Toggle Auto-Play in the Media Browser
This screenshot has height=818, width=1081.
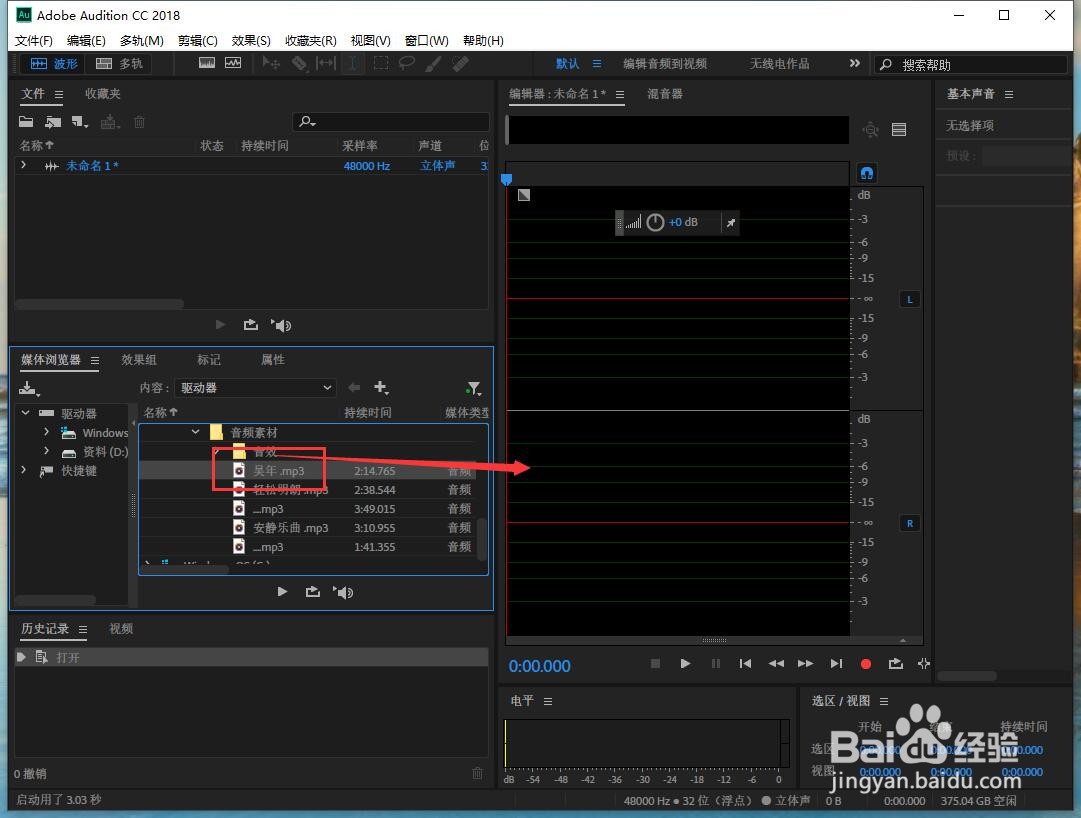click(343, 592)
